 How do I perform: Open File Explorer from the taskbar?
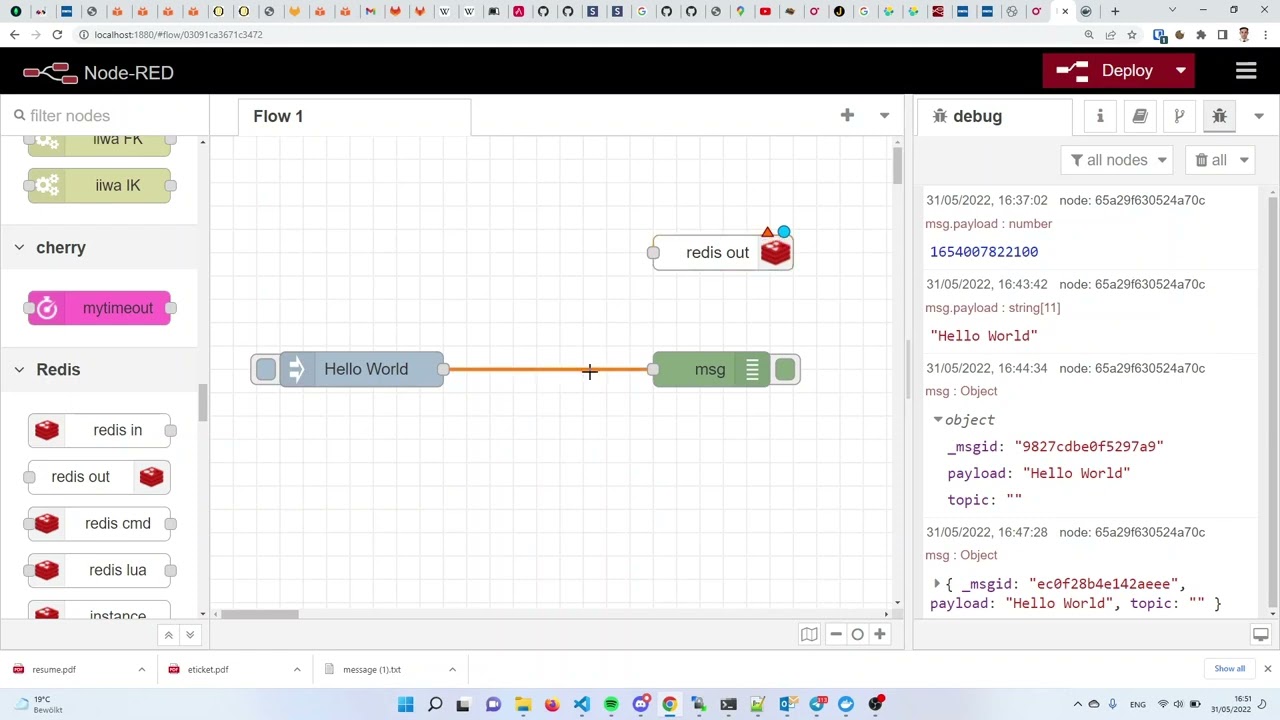(523, 705)
